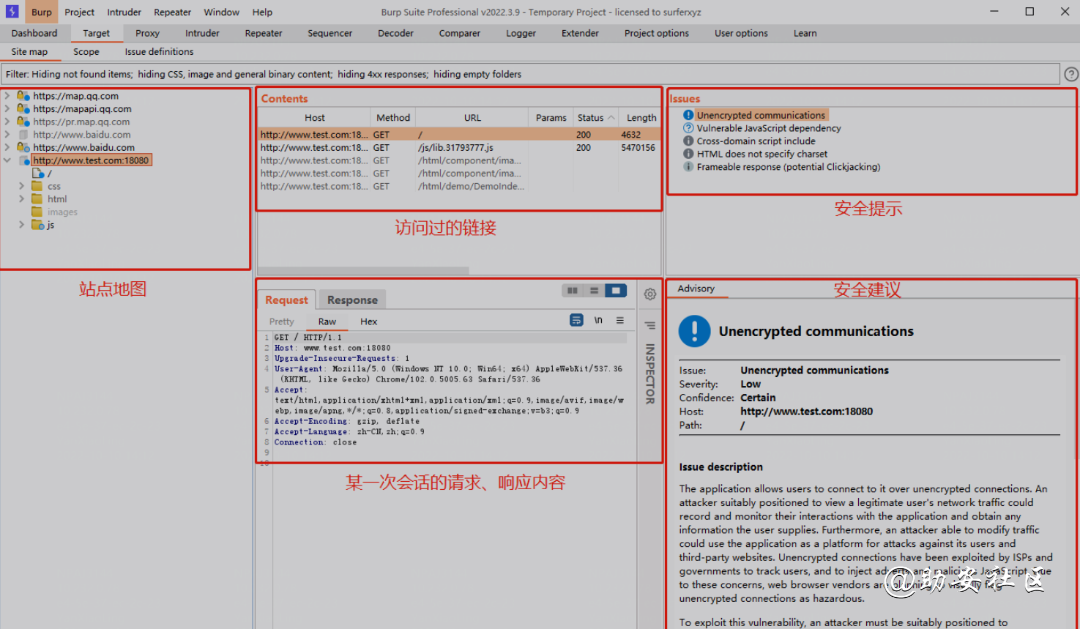Click the pr.map.qq.com site icon
This screenshot has height=629, width=1080.
[23, 121]
